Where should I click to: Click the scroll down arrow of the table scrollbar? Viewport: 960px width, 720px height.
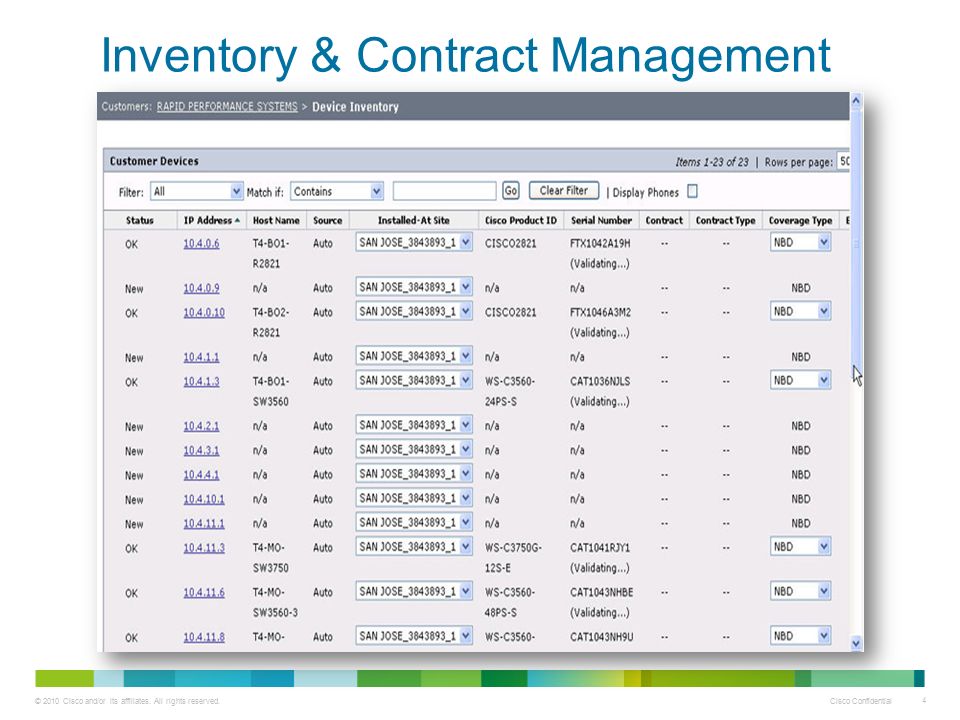tap(856, 643)
